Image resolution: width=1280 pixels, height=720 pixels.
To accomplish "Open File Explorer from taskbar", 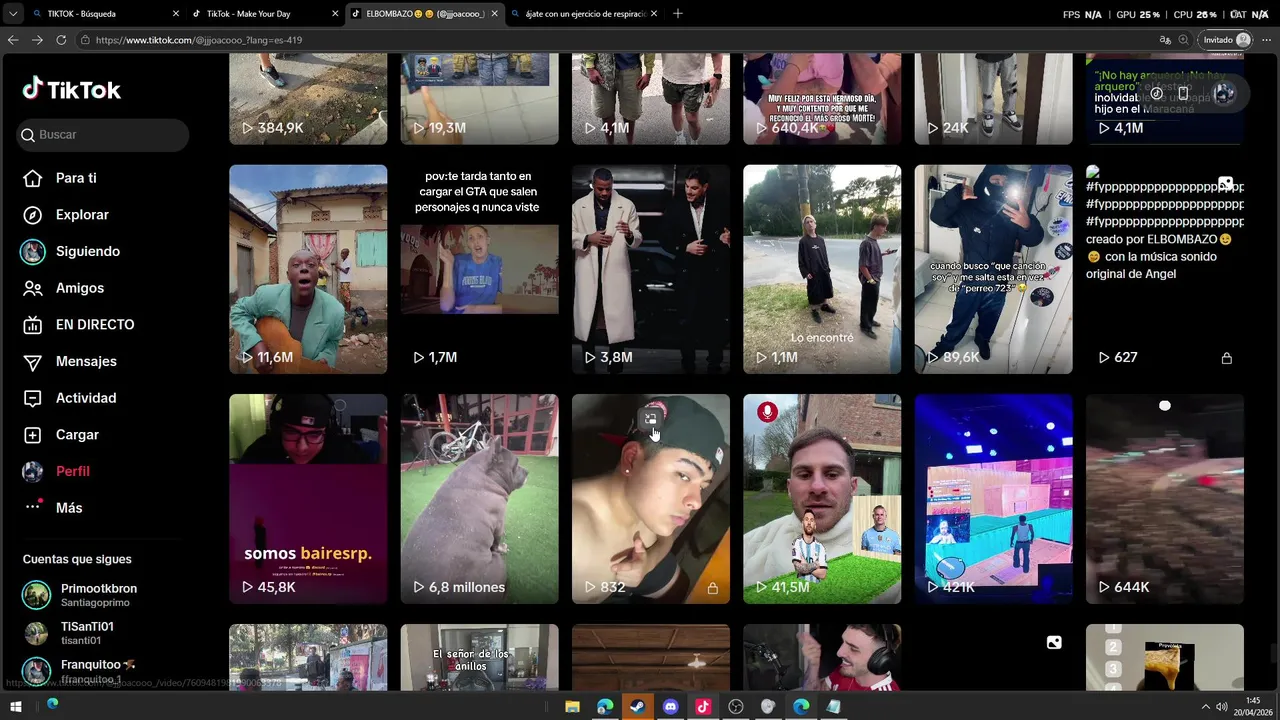I will (572, 707).
